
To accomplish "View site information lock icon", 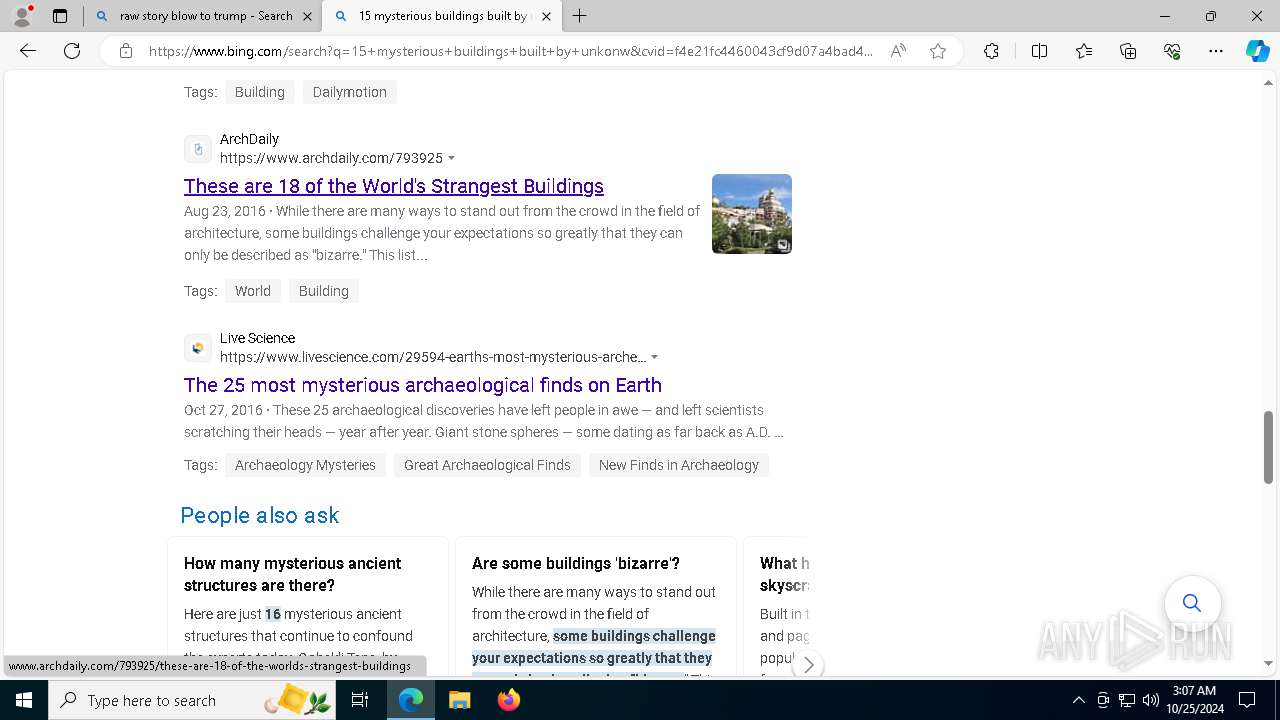I will click(x=126, y=51).
